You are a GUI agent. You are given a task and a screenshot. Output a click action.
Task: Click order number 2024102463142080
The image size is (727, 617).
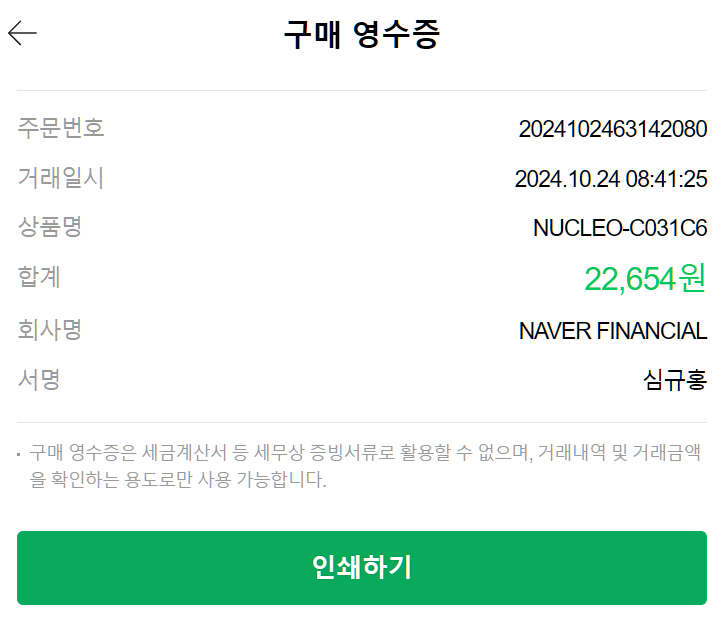(612, 129)
